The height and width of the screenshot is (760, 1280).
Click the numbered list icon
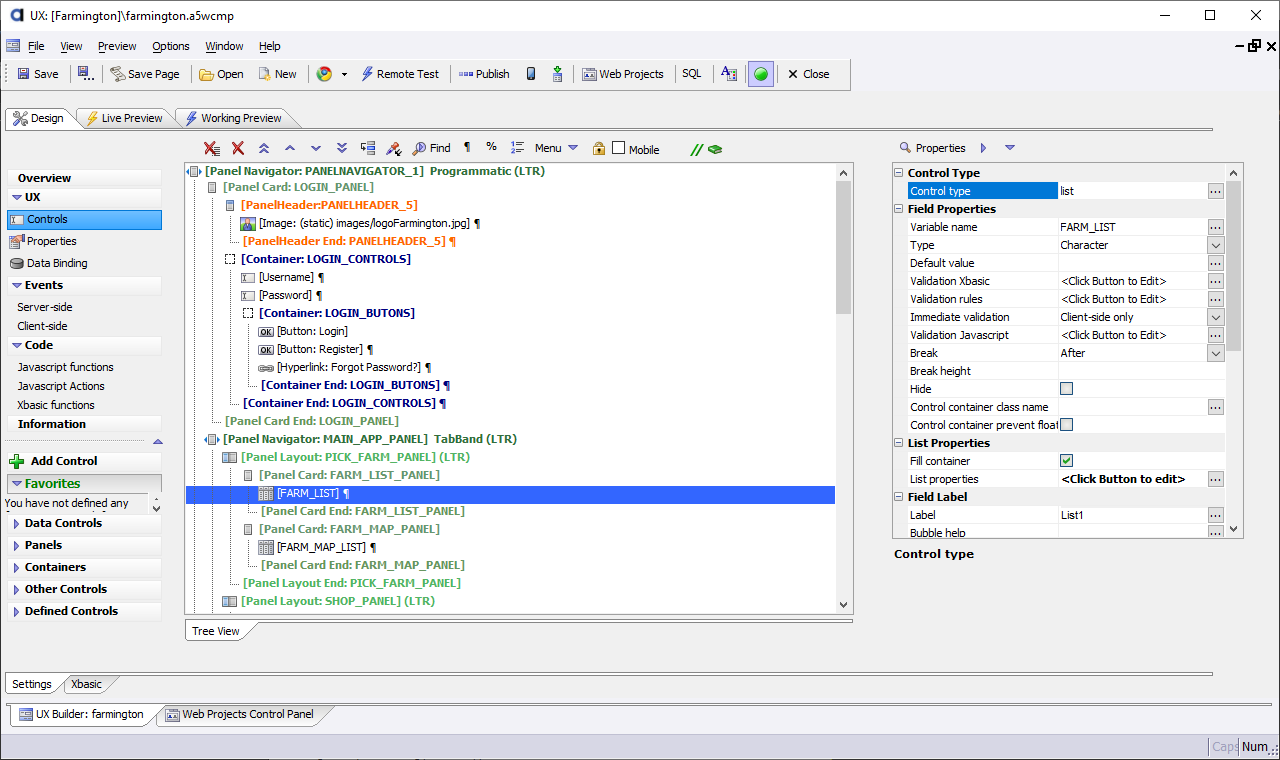pos(517,147)
